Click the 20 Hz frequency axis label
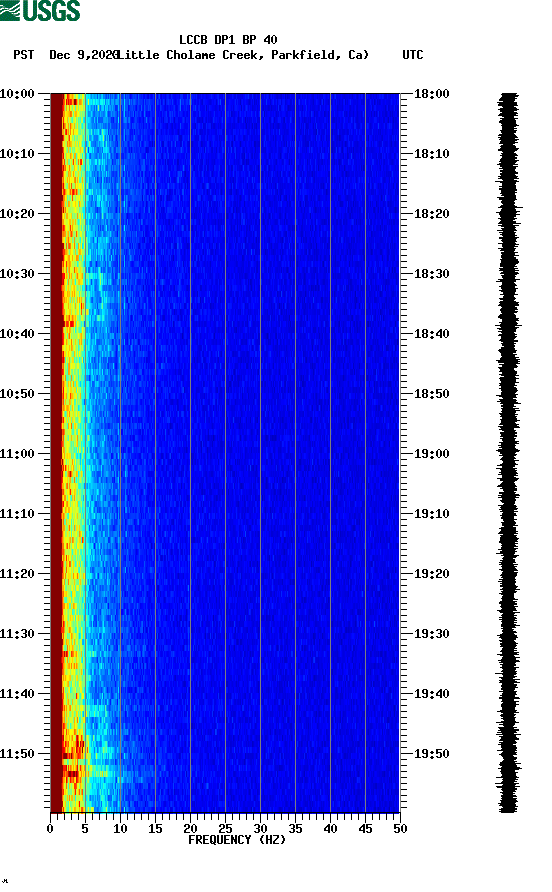Image resolution: width=552 pixels, height=892 pixels. (190, 829)
